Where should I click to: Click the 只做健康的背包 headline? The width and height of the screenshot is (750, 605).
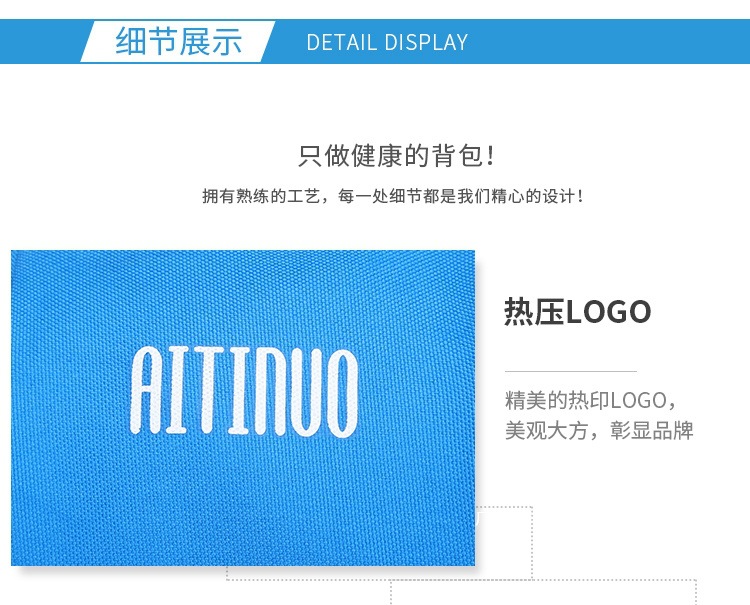pos(397,156)
